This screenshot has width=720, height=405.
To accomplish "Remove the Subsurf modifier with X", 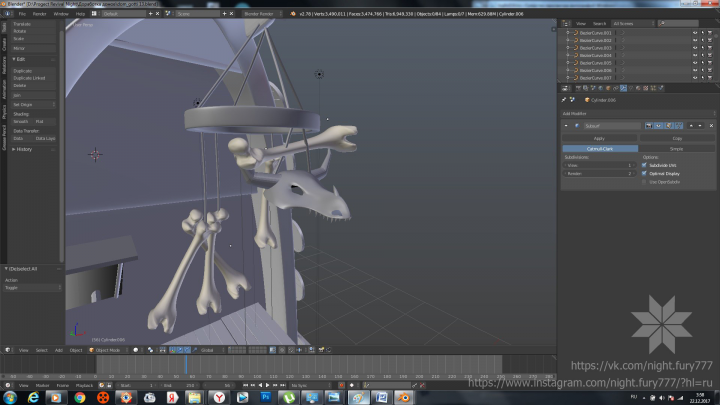I will click(711, 125).
